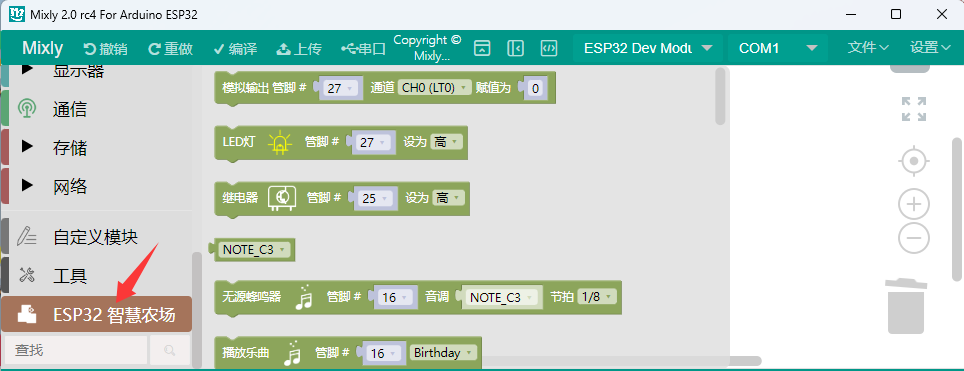Zoom in the workspace with plus icon

(914, 204)
